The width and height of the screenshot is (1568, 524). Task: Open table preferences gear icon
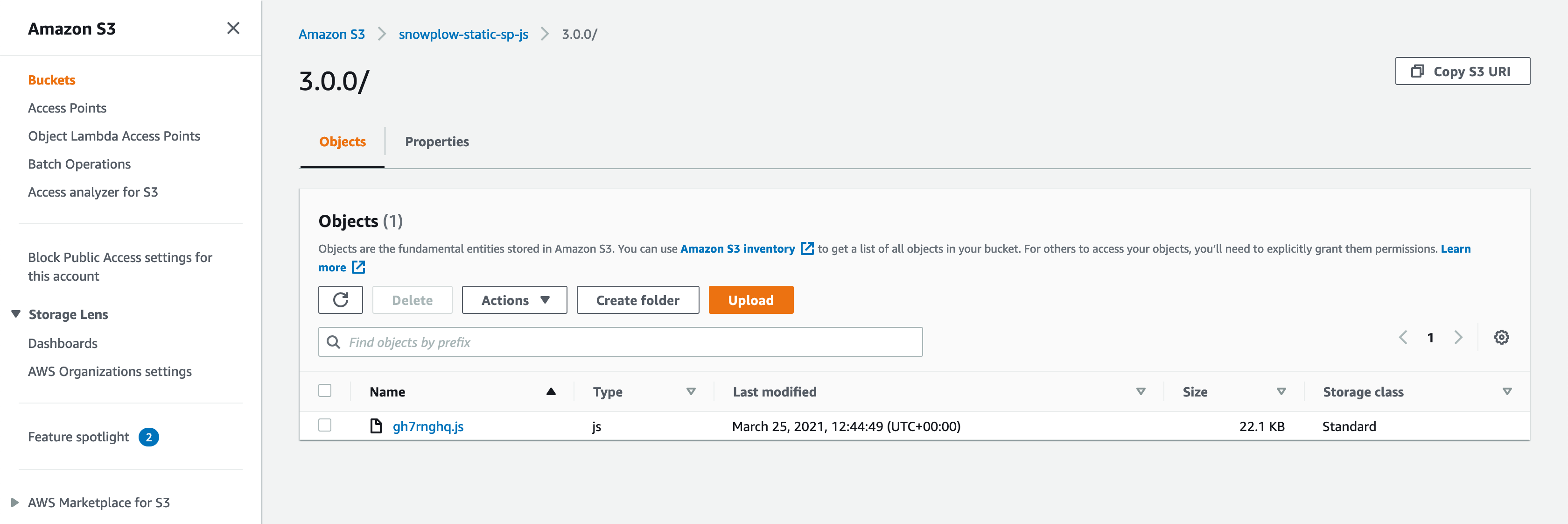[x=1501, y=338]
